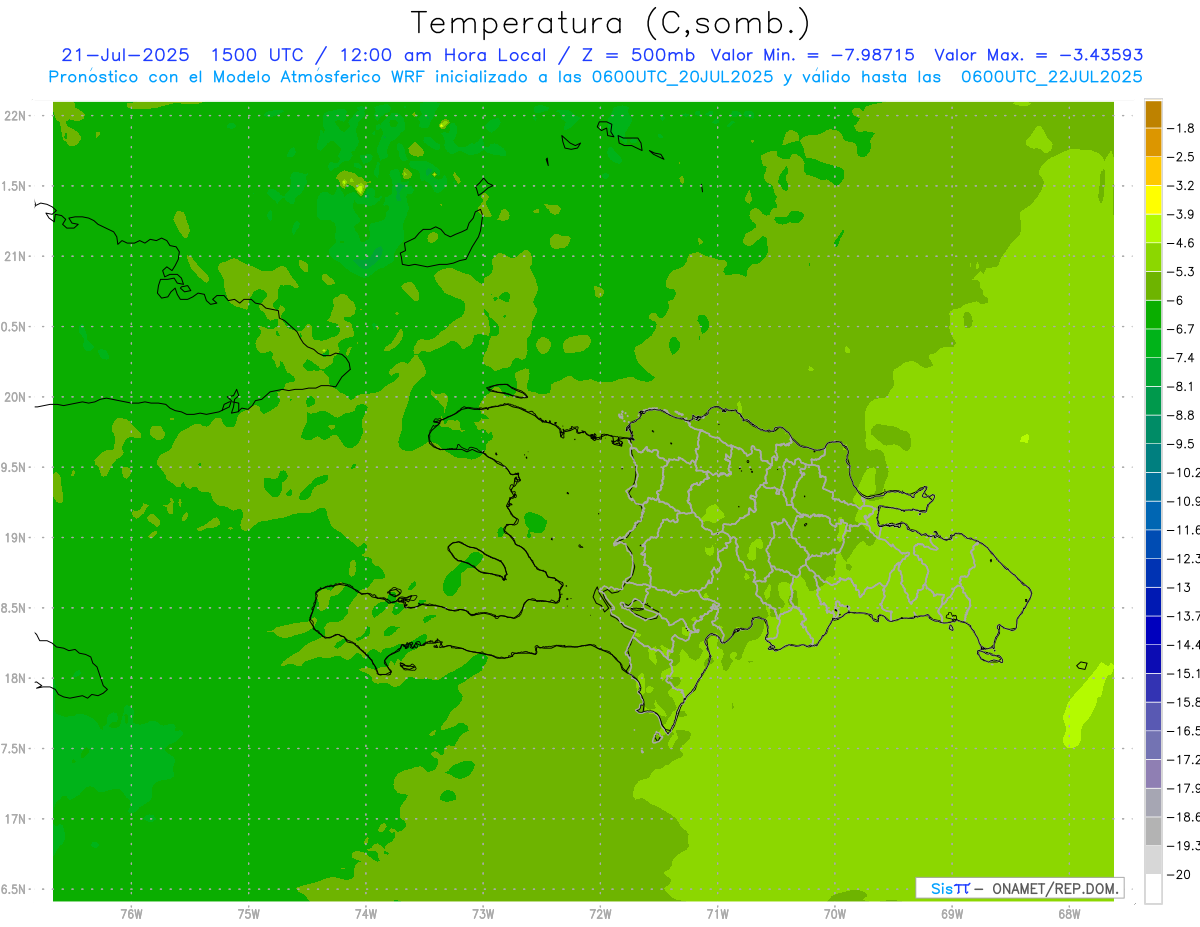The image size is (1200, 927).
Task: Click the '75W' longitude label
Action: (249, 914)
